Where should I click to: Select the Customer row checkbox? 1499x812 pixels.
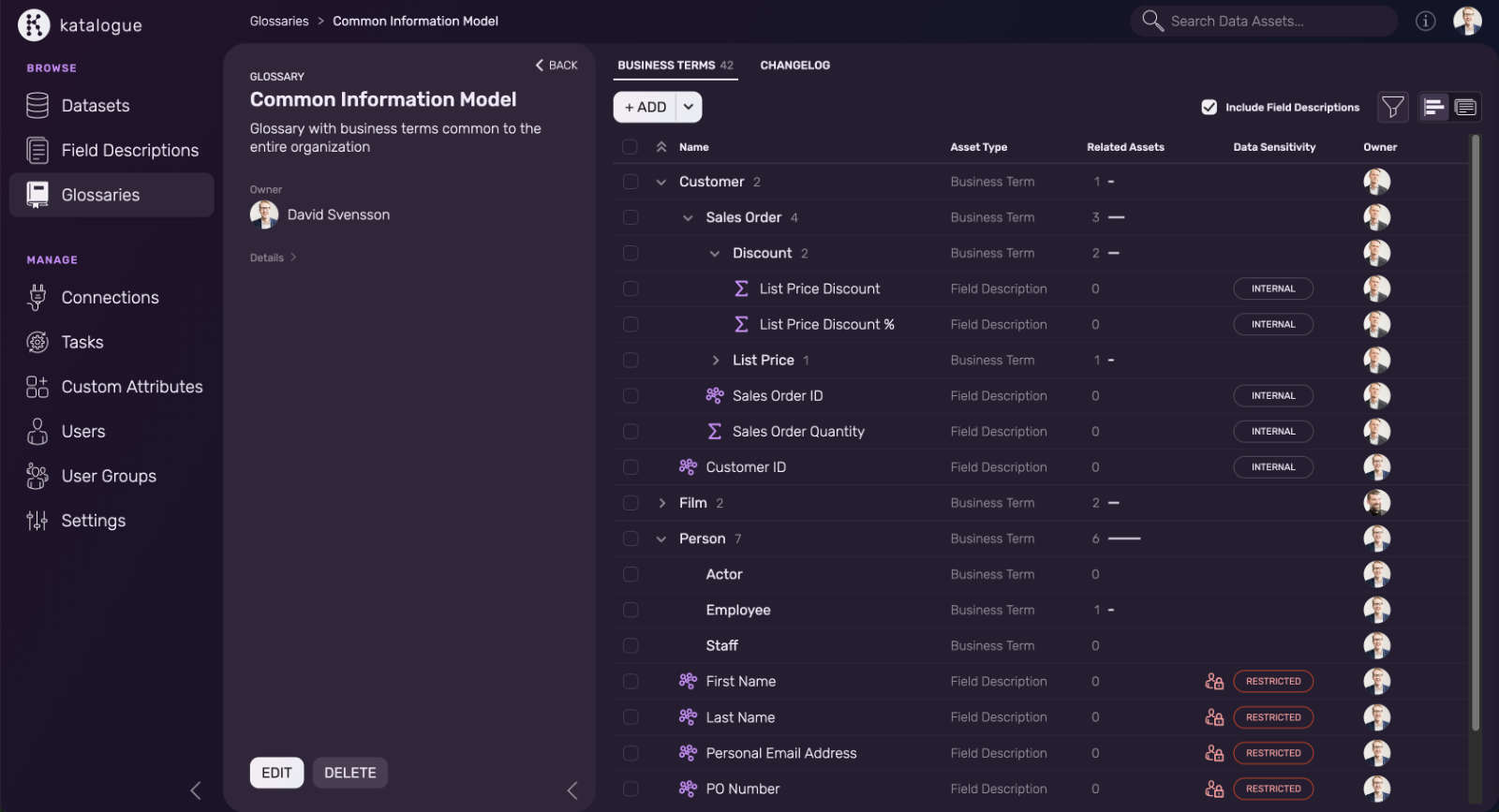(x=631, y=182)
